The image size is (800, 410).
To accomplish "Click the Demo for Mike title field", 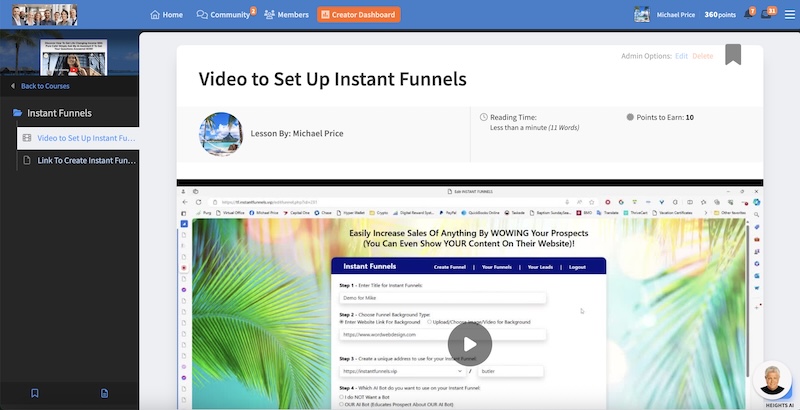I will (443, 298).
